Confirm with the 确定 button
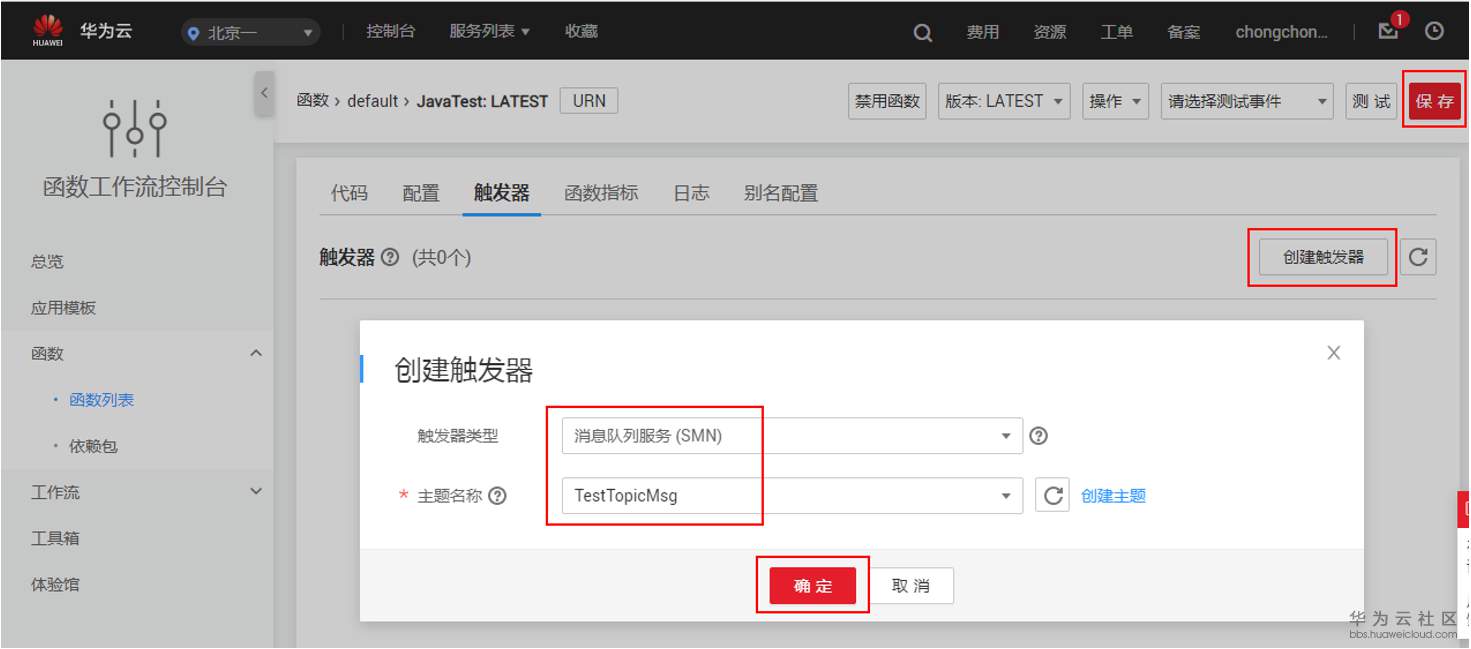This screenshot has height=649, width=1471. 813,586
